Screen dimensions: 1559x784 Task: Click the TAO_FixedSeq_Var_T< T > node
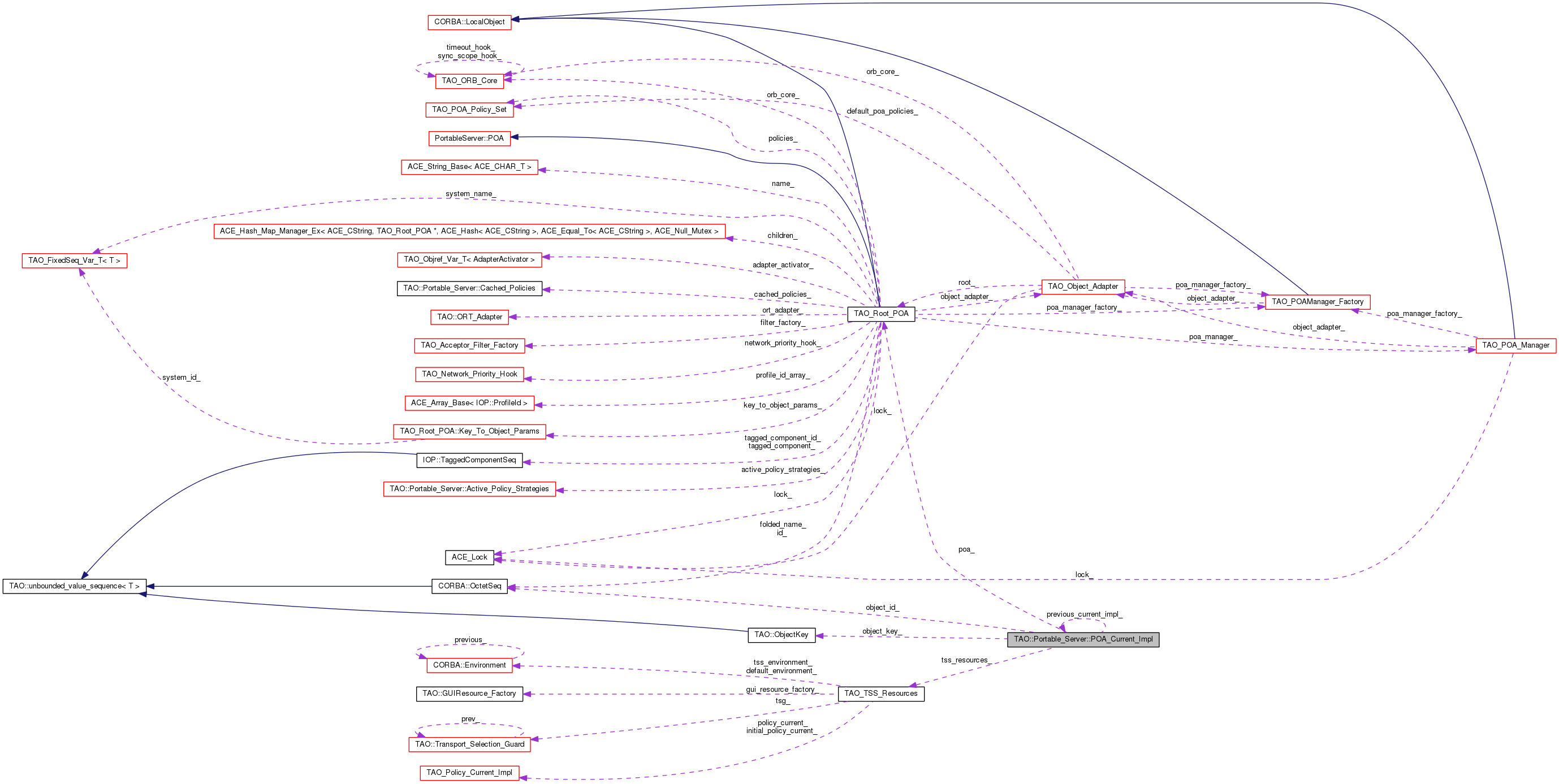74,260
